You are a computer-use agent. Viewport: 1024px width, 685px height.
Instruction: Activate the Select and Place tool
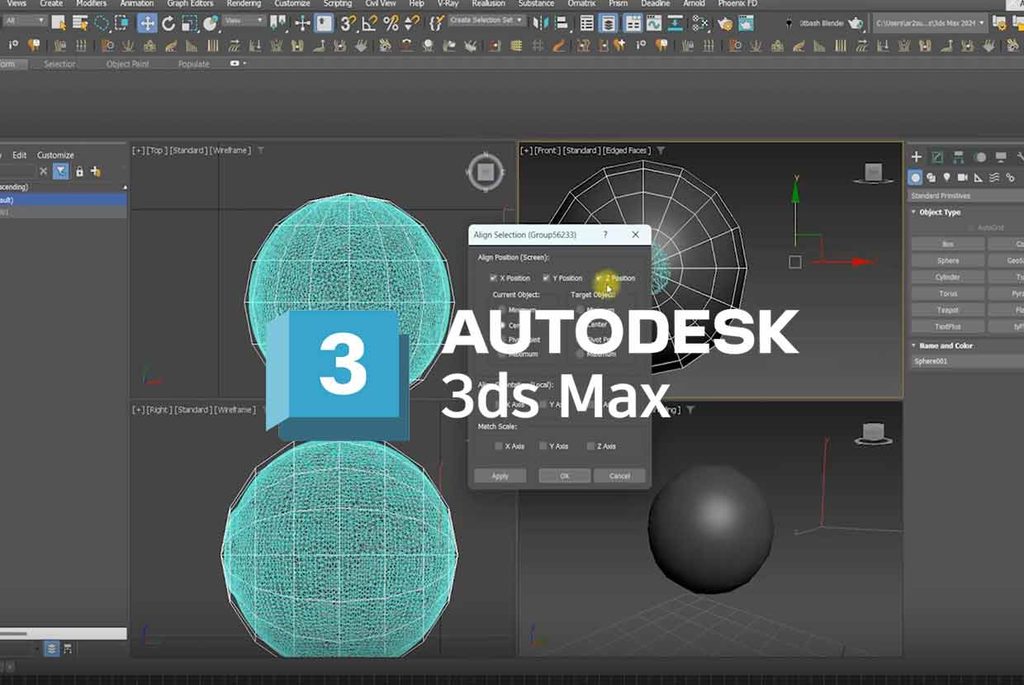(x=210, y=24)
